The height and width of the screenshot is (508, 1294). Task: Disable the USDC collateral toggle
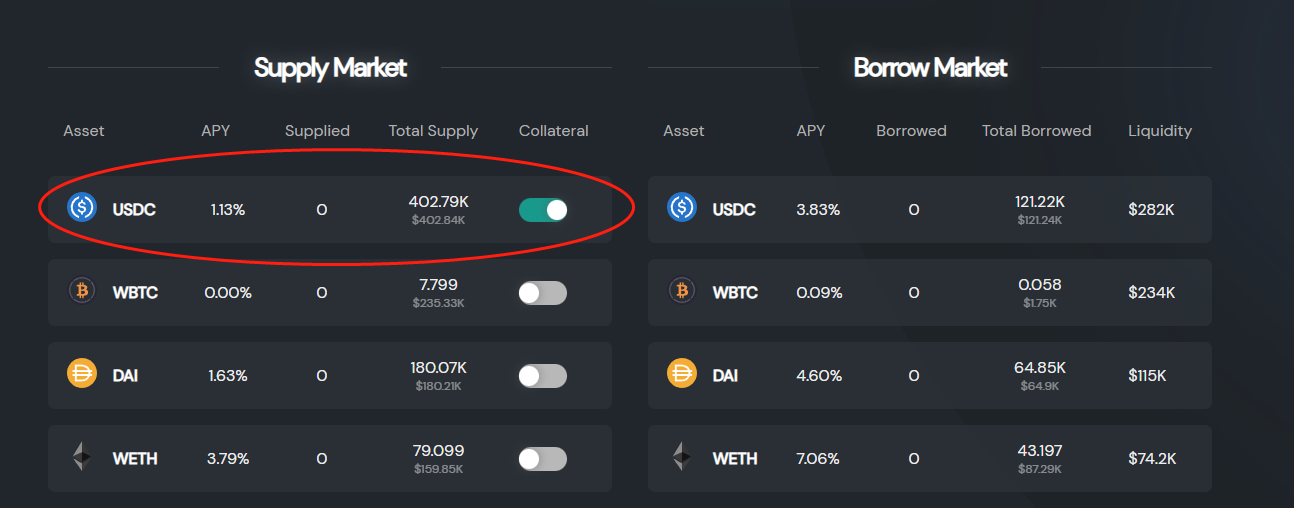543,209
